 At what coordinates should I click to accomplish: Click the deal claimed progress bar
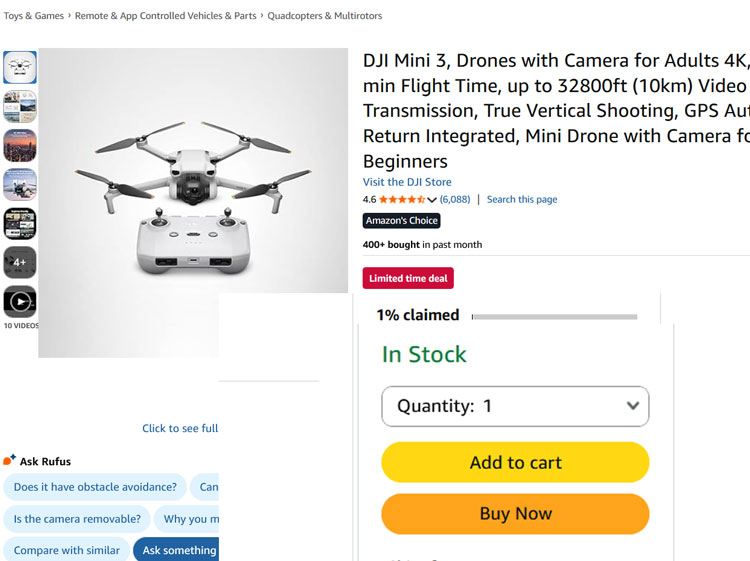click(x=554, y=317)
